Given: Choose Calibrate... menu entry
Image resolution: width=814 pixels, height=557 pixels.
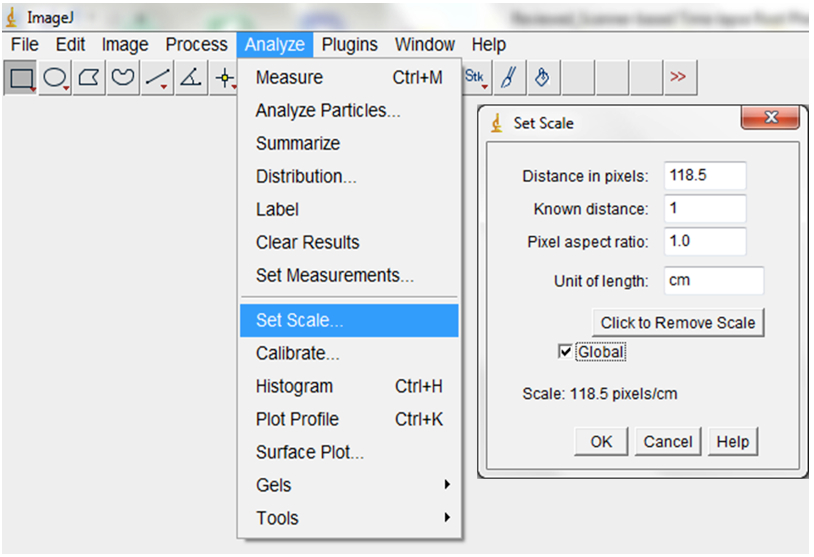Looking at the screenshot, I should (349, 354).
